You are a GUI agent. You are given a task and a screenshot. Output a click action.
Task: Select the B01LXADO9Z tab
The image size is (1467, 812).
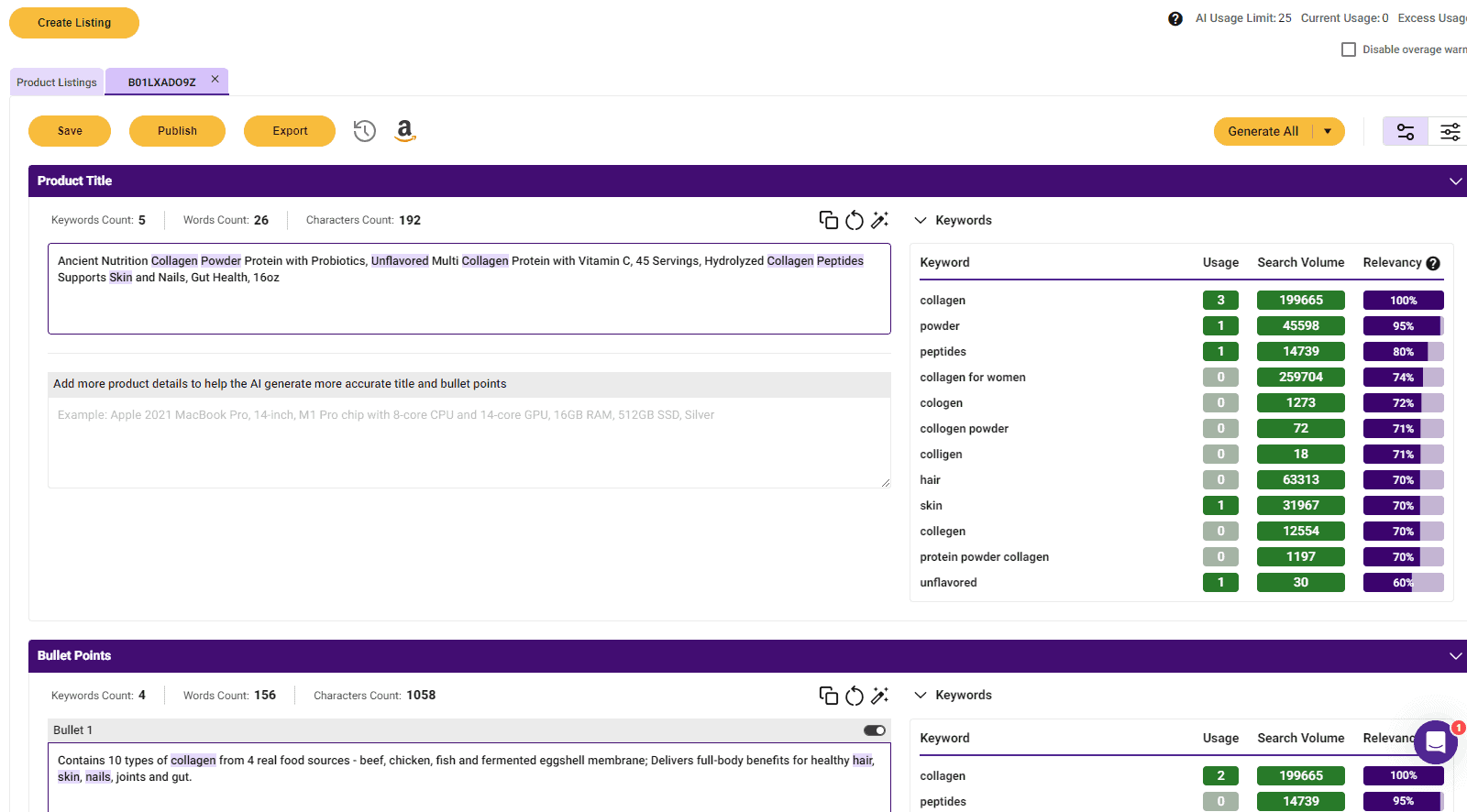click(162, 82)
